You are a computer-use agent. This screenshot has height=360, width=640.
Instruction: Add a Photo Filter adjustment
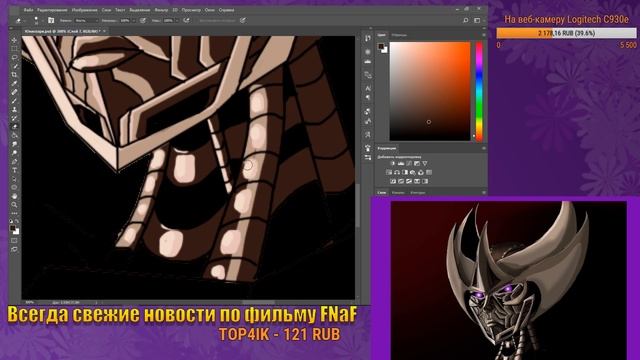click(x=413, y=172)
